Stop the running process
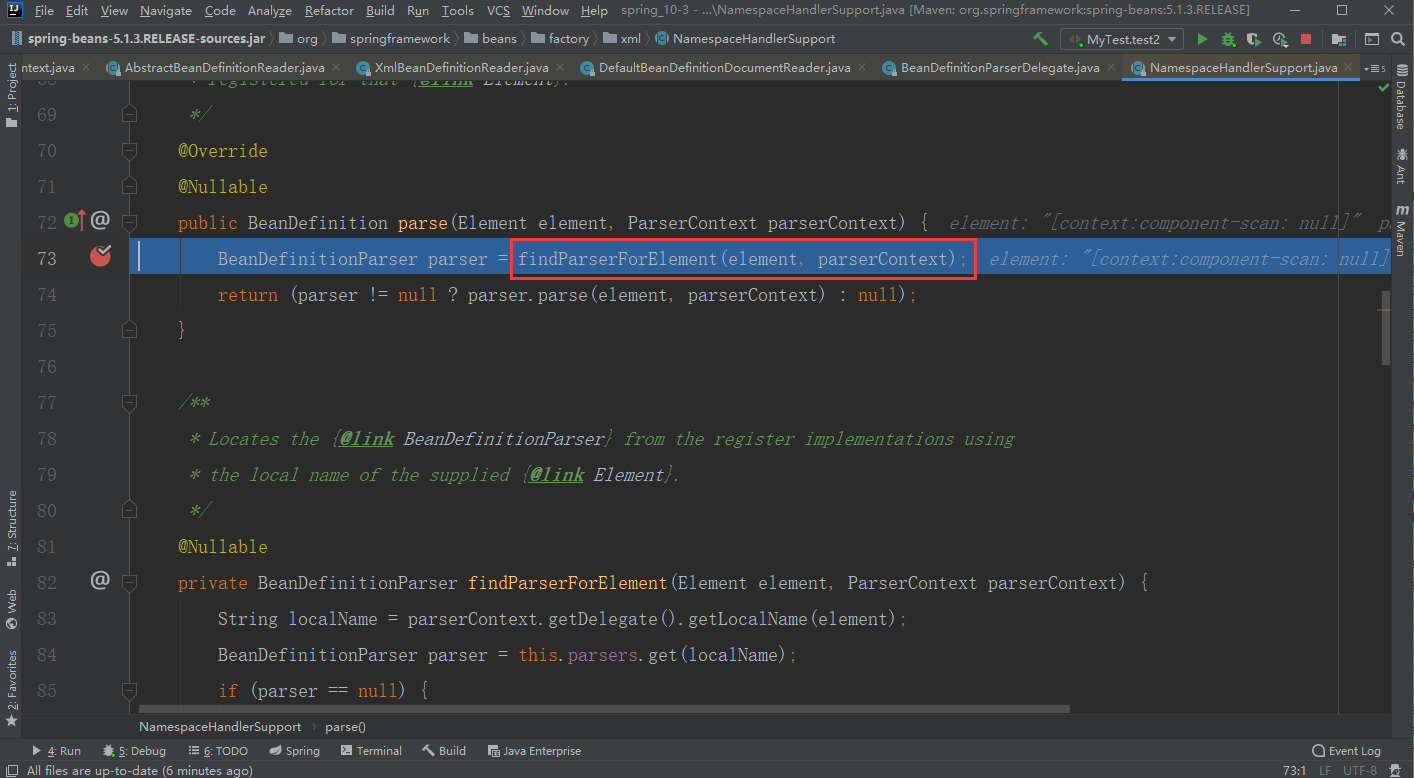The height and width of the screenshot is (778, 1414). pyautogui.click(x=1306, y=39)
